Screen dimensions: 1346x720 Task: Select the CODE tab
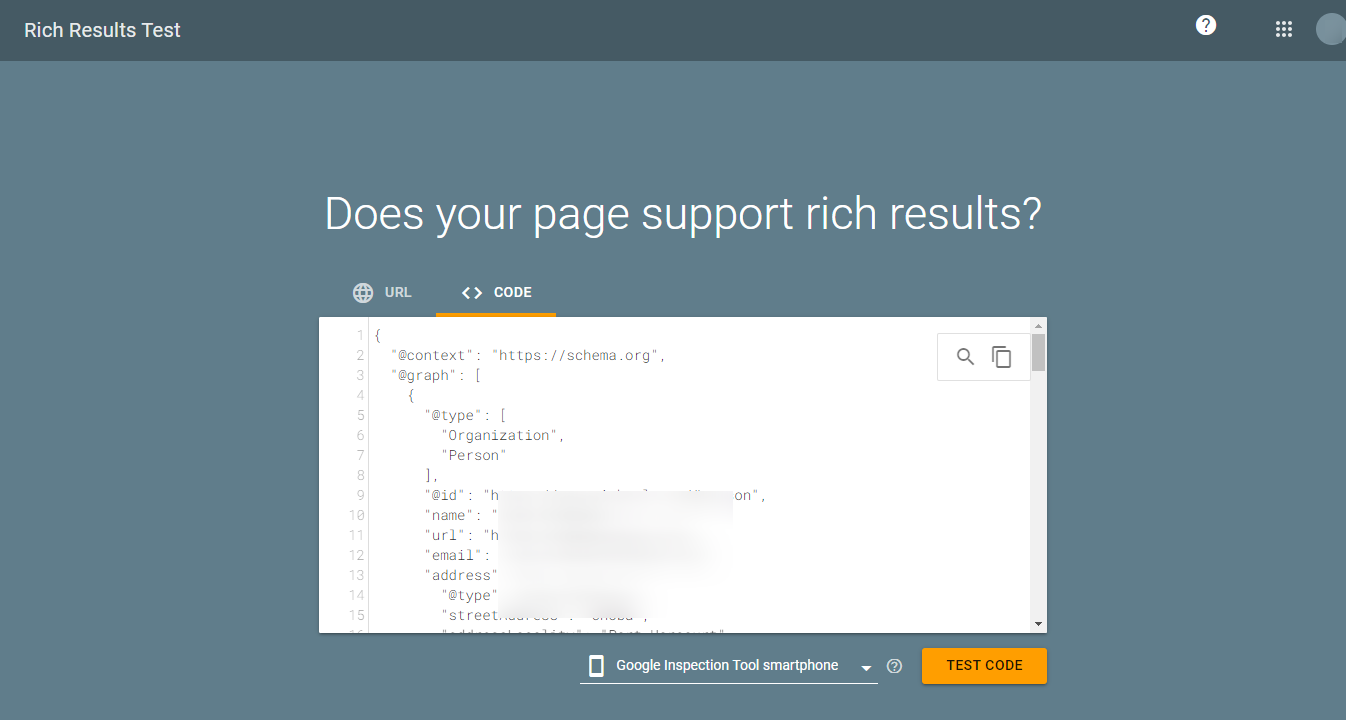click(x=496, y=293)
